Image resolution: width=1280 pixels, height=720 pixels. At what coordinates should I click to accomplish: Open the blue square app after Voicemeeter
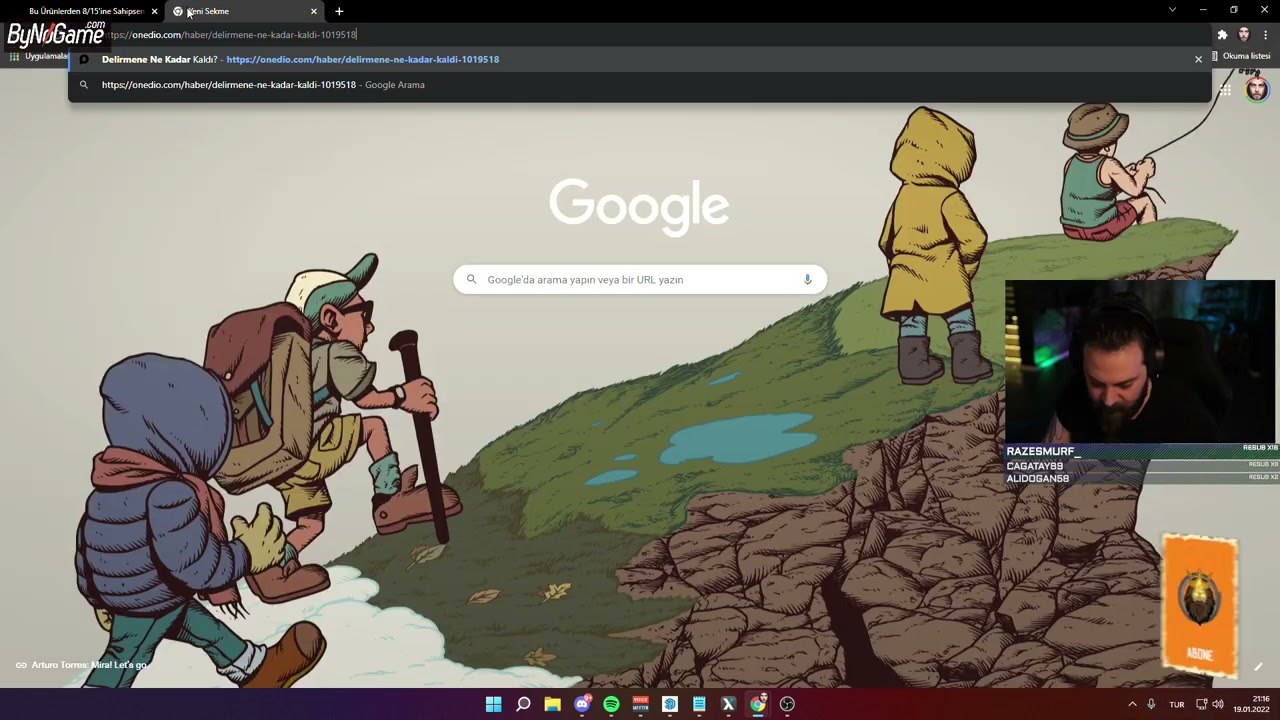[x=670, y=704]
